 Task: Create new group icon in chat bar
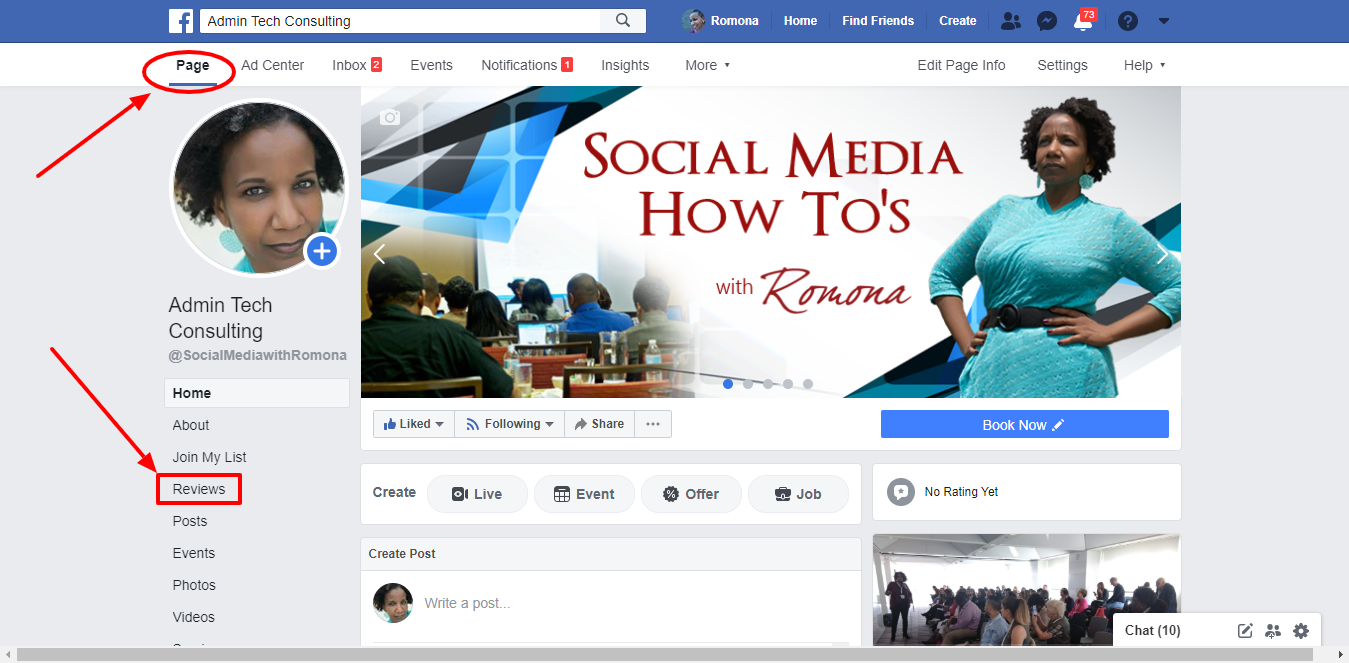click(x=1273, y=631)
